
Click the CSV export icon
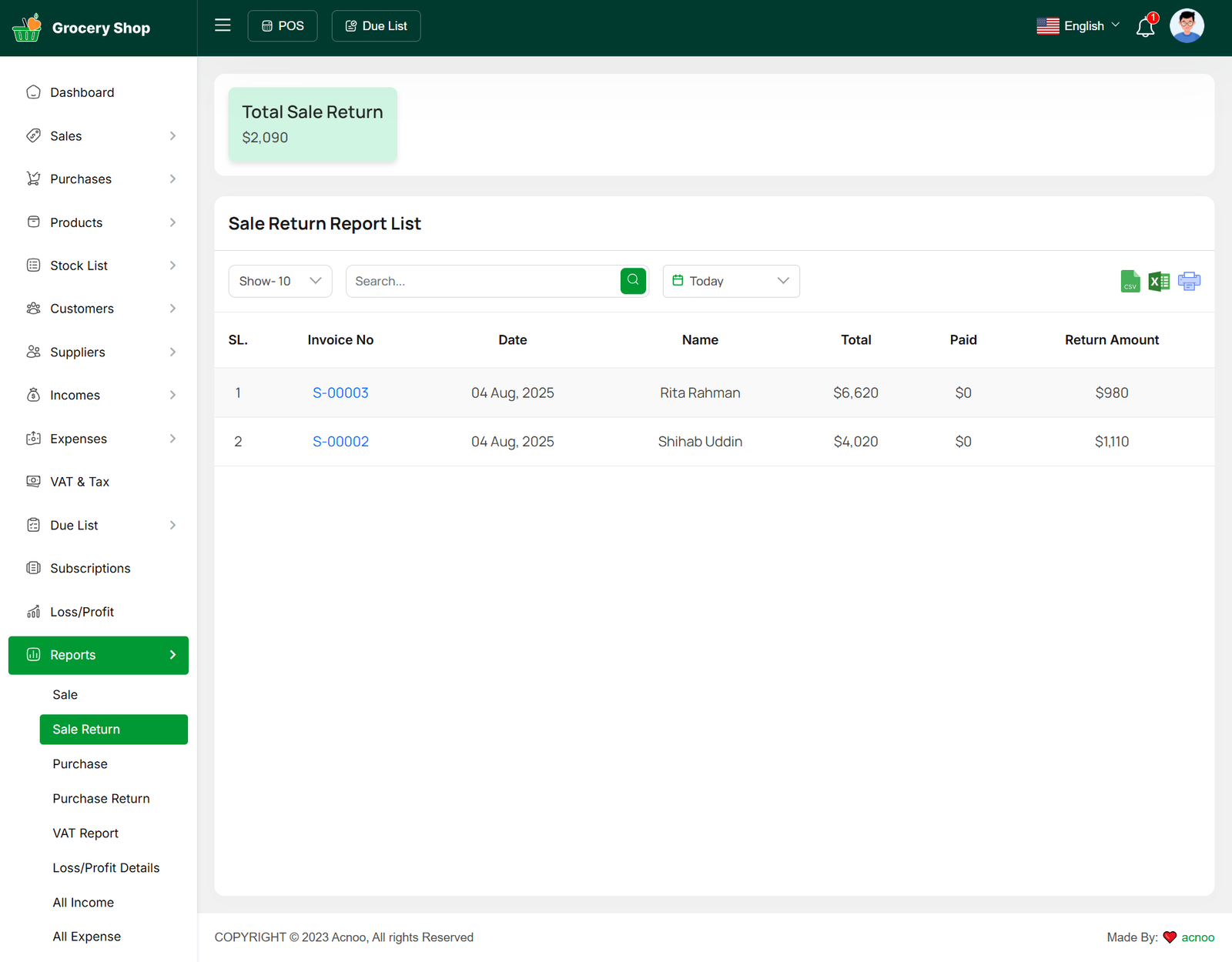point(1130,282)
